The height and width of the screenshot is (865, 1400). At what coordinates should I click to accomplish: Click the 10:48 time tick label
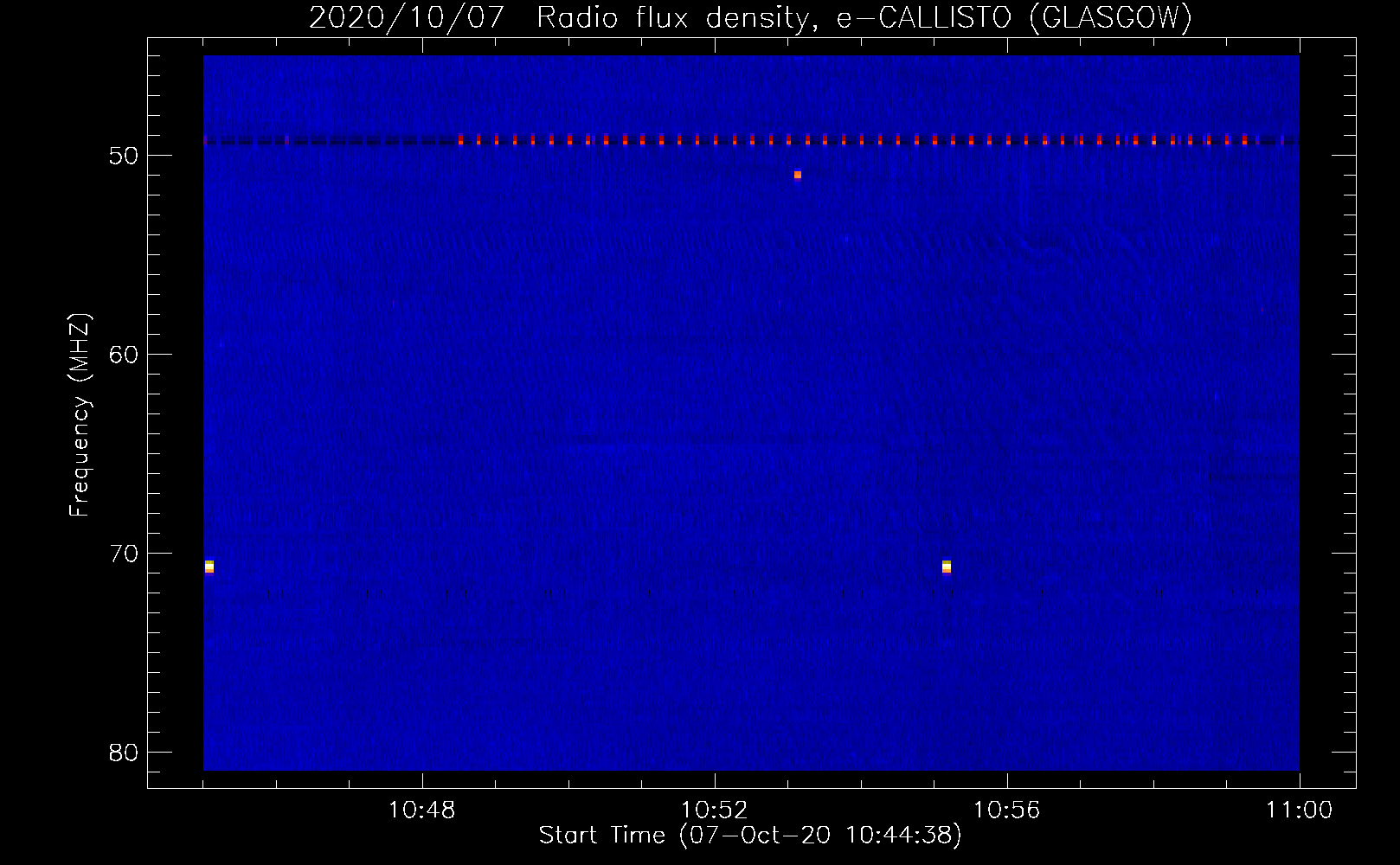pyautogui.click(x=421, y=811)
